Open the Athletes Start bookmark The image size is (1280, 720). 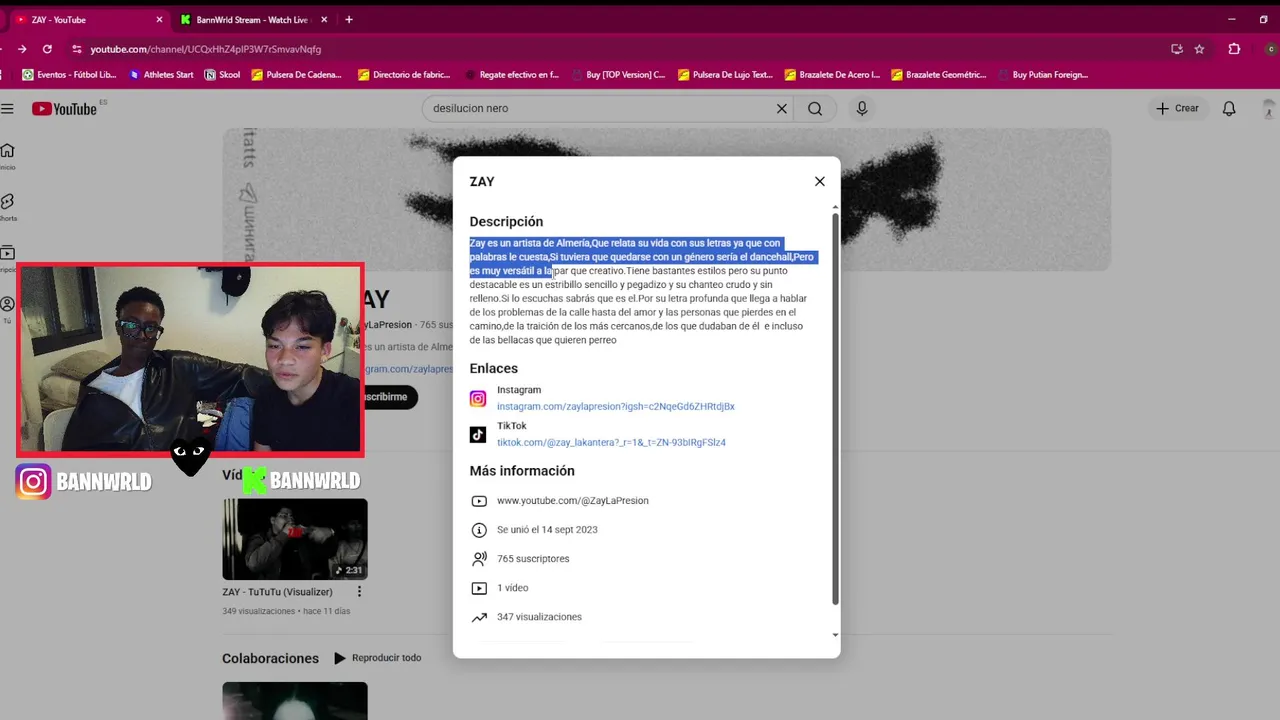pos(161,75)
